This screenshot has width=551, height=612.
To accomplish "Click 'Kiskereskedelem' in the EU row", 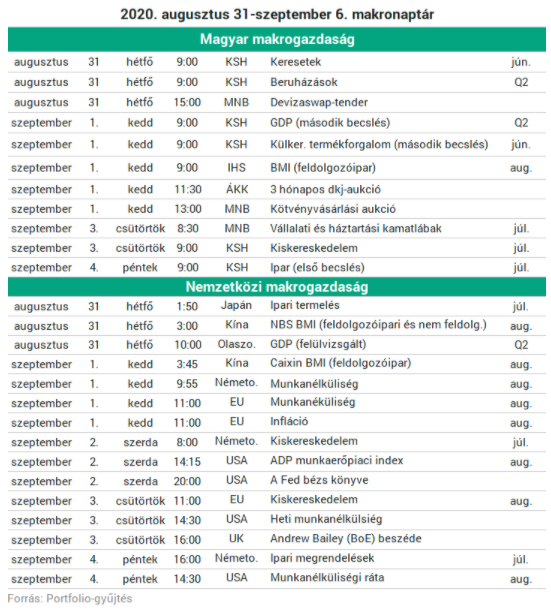I will (x=313, y=500).
